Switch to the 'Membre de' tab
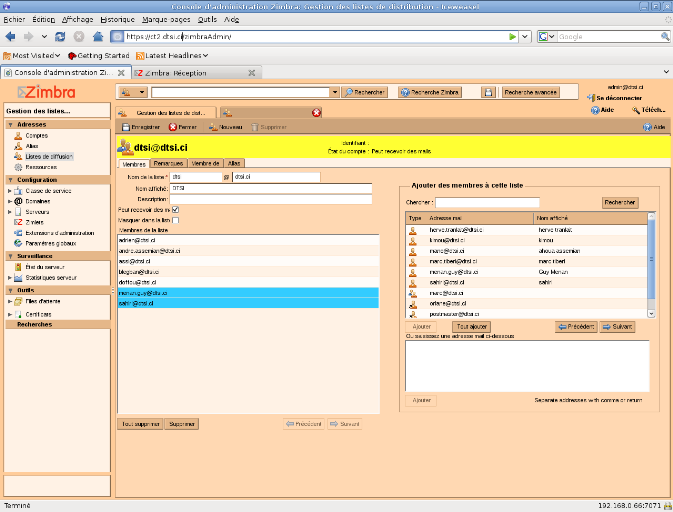673x512 pixels. (205, 163)
